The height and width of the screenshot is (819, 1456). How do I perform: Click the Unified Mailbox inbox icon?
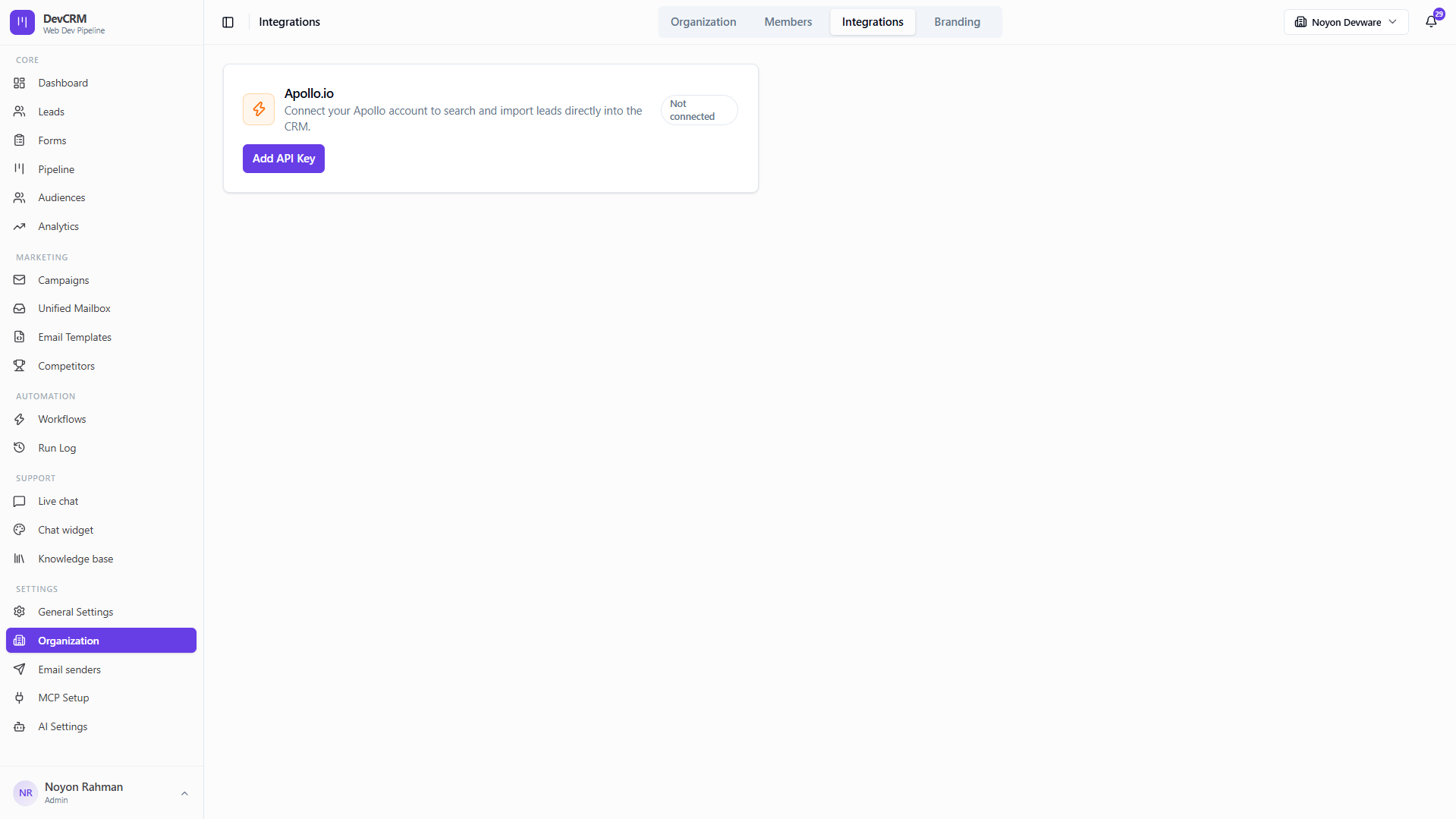pos(20,309)
